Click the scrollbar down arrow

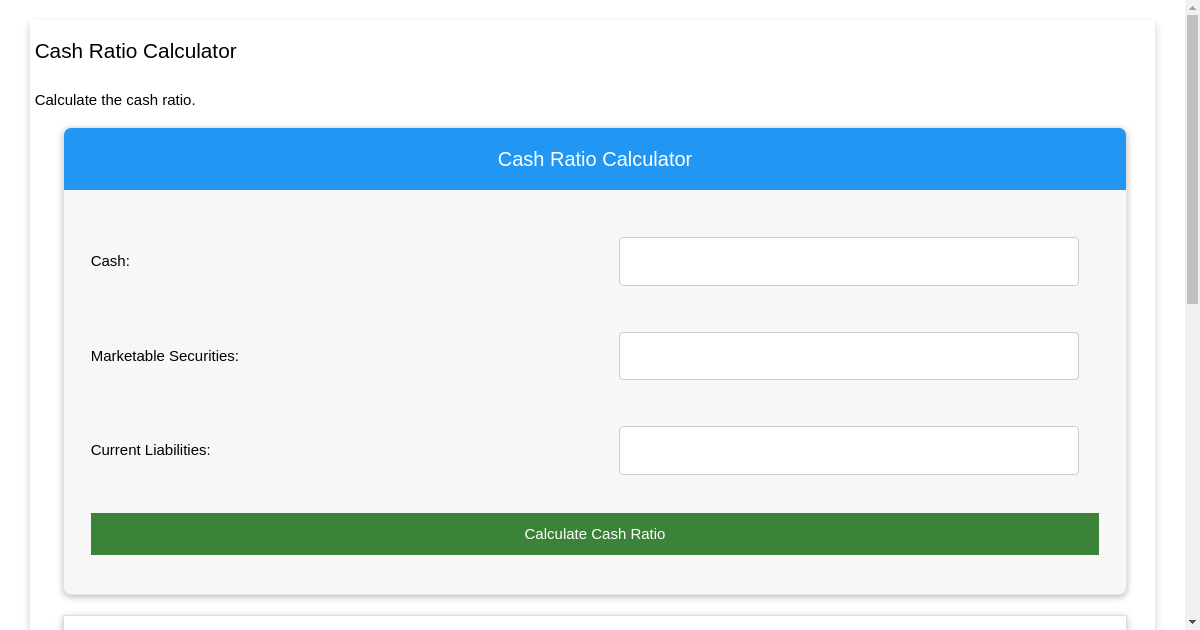pos(1192,622)
